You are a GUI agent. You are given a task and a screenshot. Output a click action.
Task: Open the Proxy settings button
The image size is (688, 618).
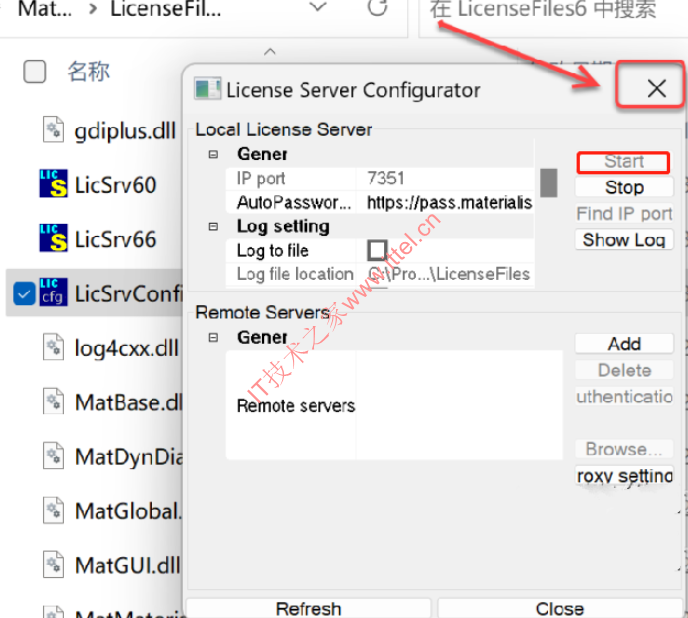pyautogui.click(x=624, y=475)
